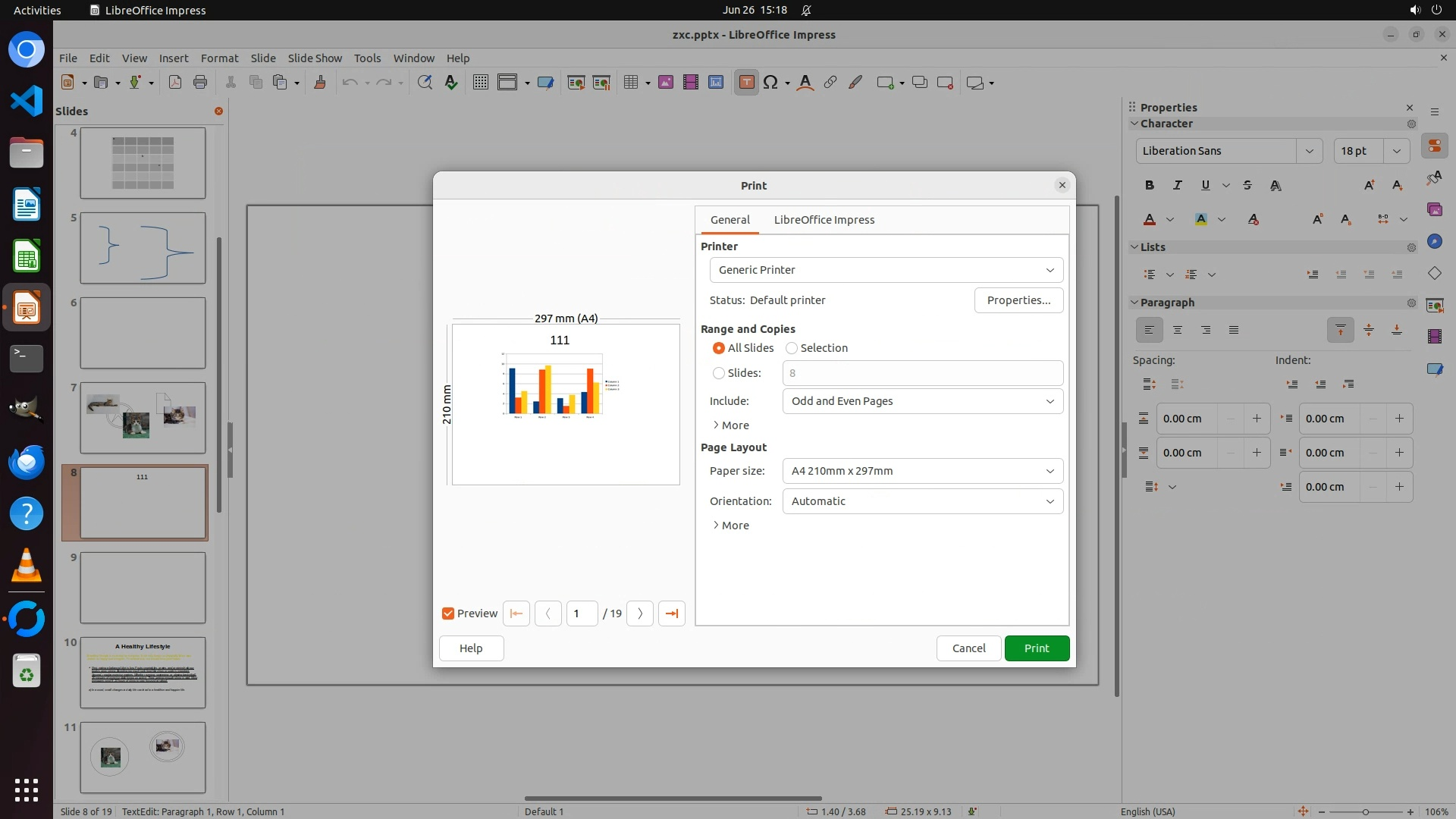Open the sidebar Gallery panel icon
Screen dimensions: 1456x819
[x=1434, y=209]
